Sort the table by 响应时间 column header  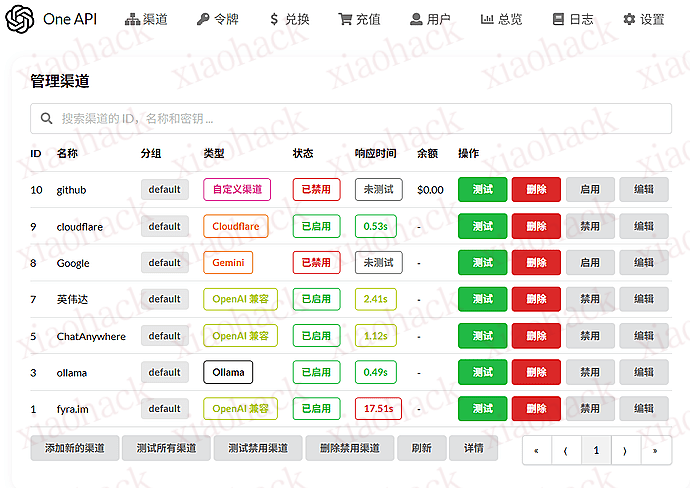click(x=375, y=154)
